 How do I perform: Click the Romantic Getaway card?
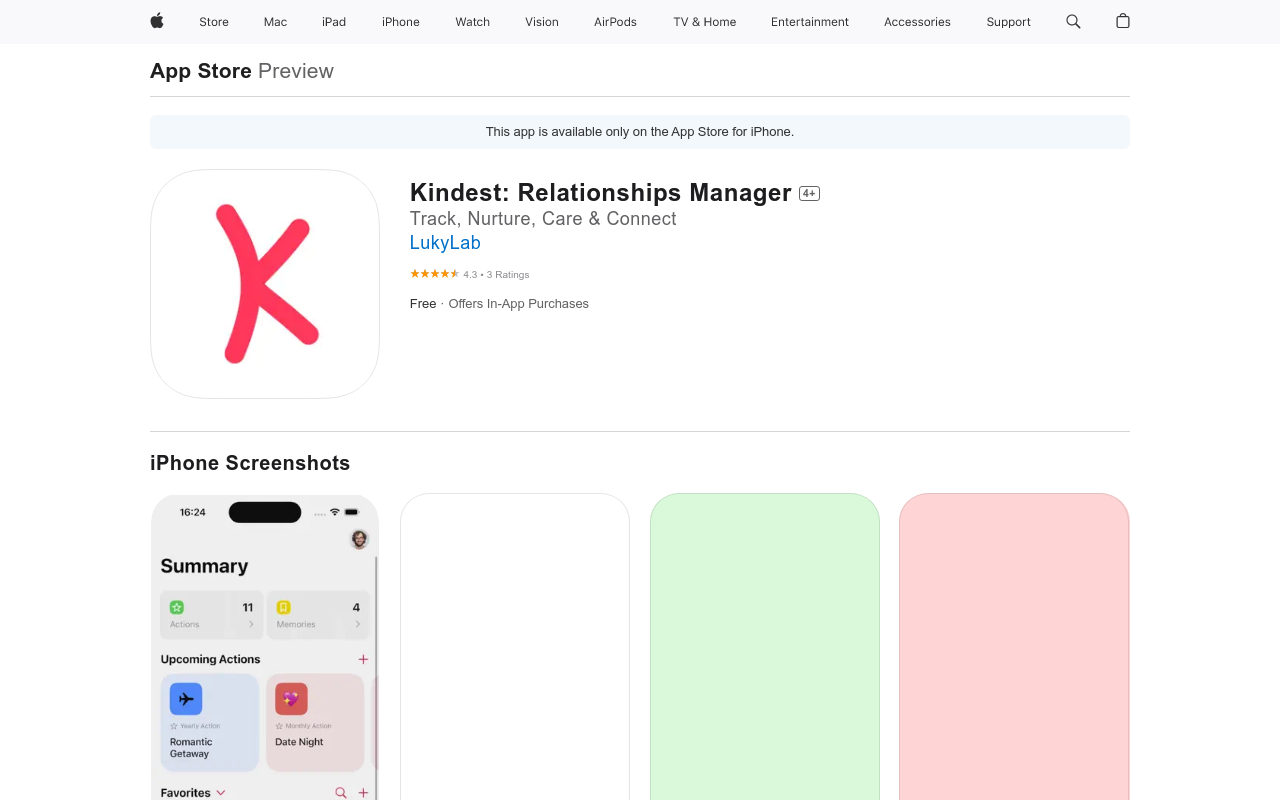pyautogui.click(x=210, y=723)
